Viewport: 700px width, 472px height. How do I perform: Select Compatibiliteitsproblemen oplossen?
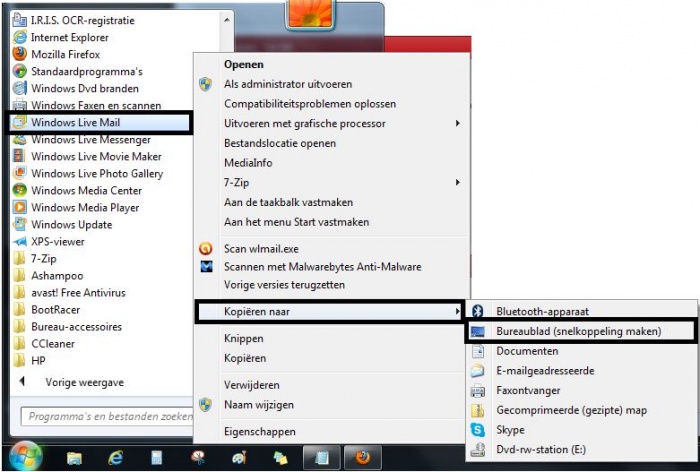310,104
